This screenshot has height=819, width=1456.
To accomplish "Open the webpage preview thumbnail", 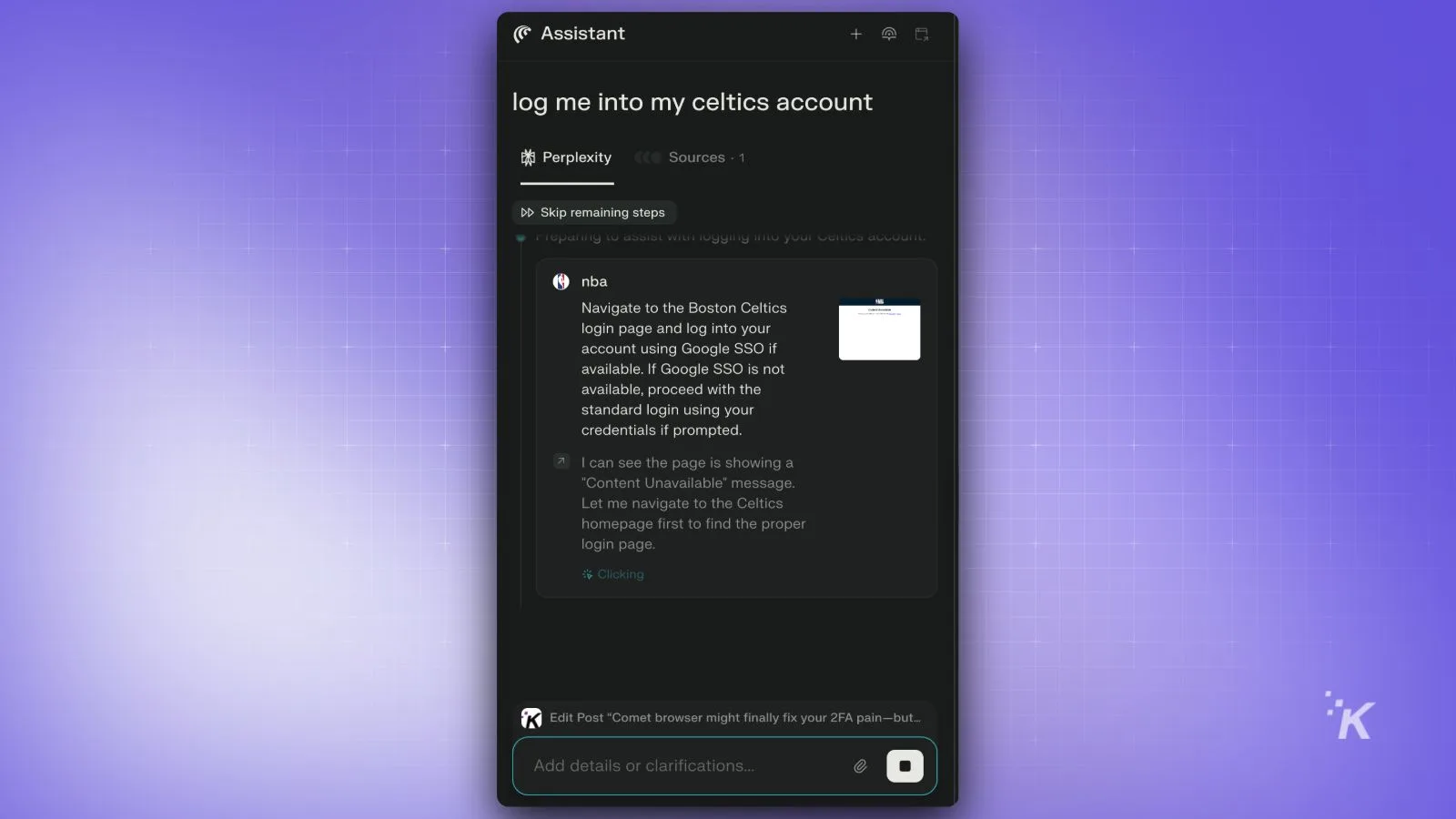I will (879, 329).
